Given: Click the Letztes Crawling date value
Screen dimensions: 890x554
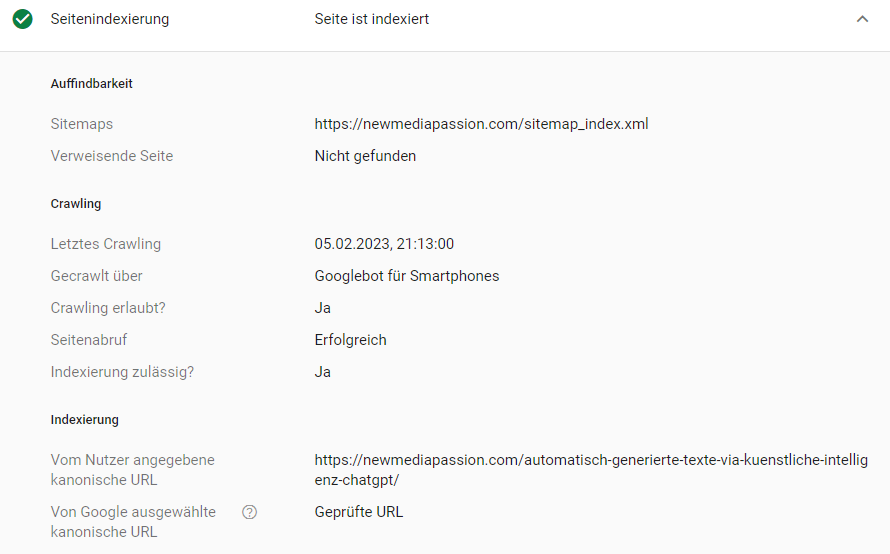Looking at the screenshot, I should click(x=384, y=244).
